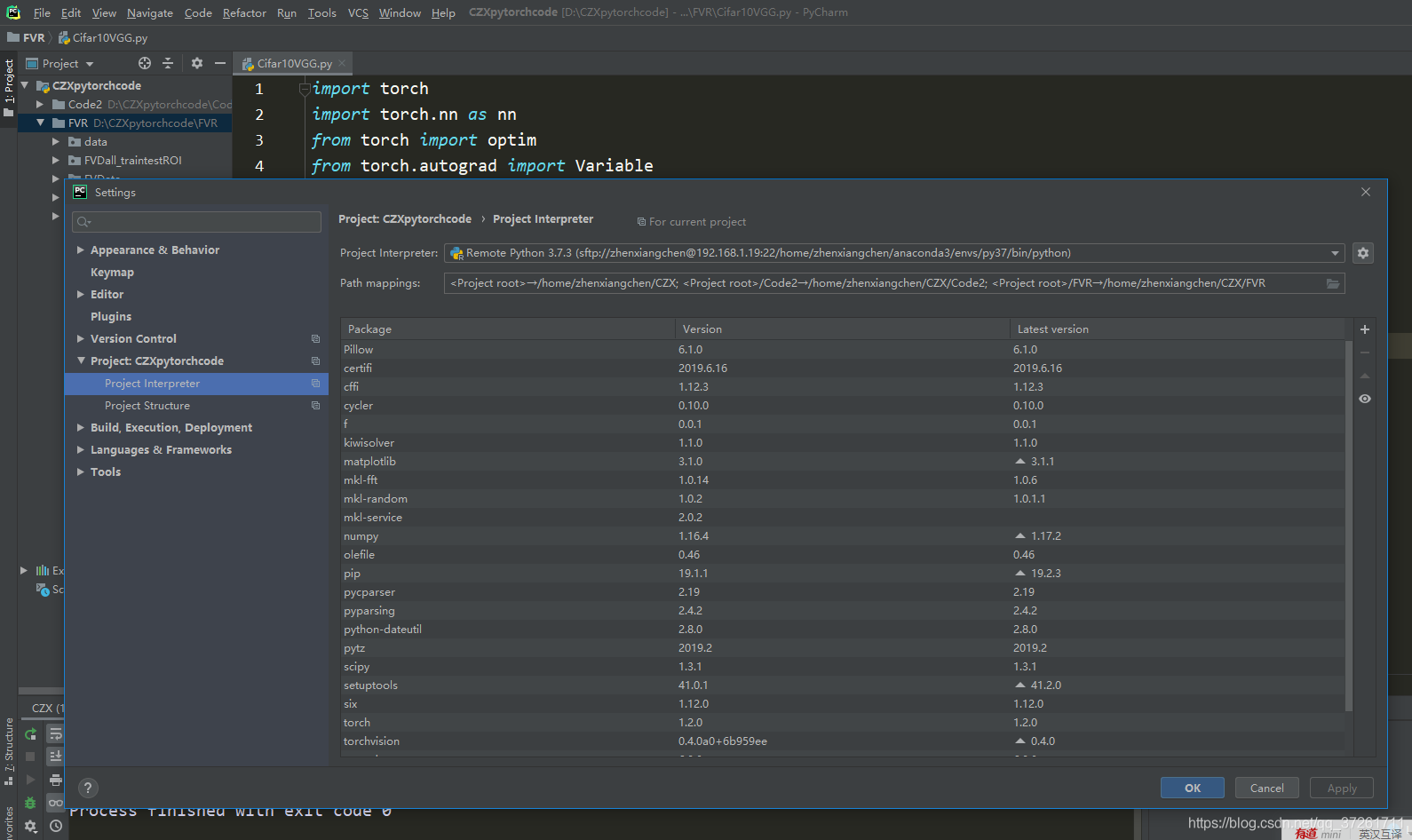
Task: Click the print icon in run console
Action: tap(55, 780)
